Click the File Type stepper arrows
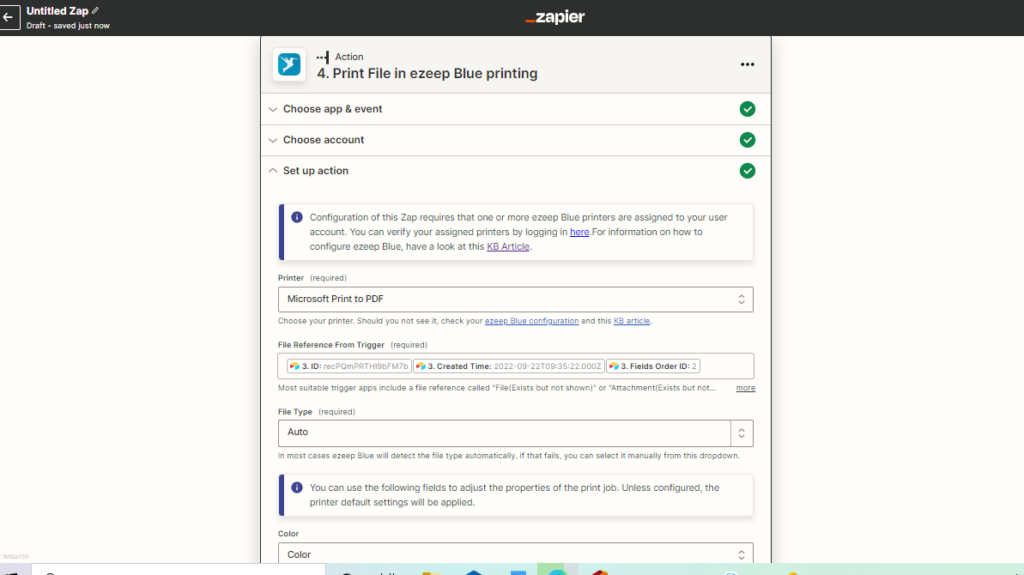 [741, 433]
